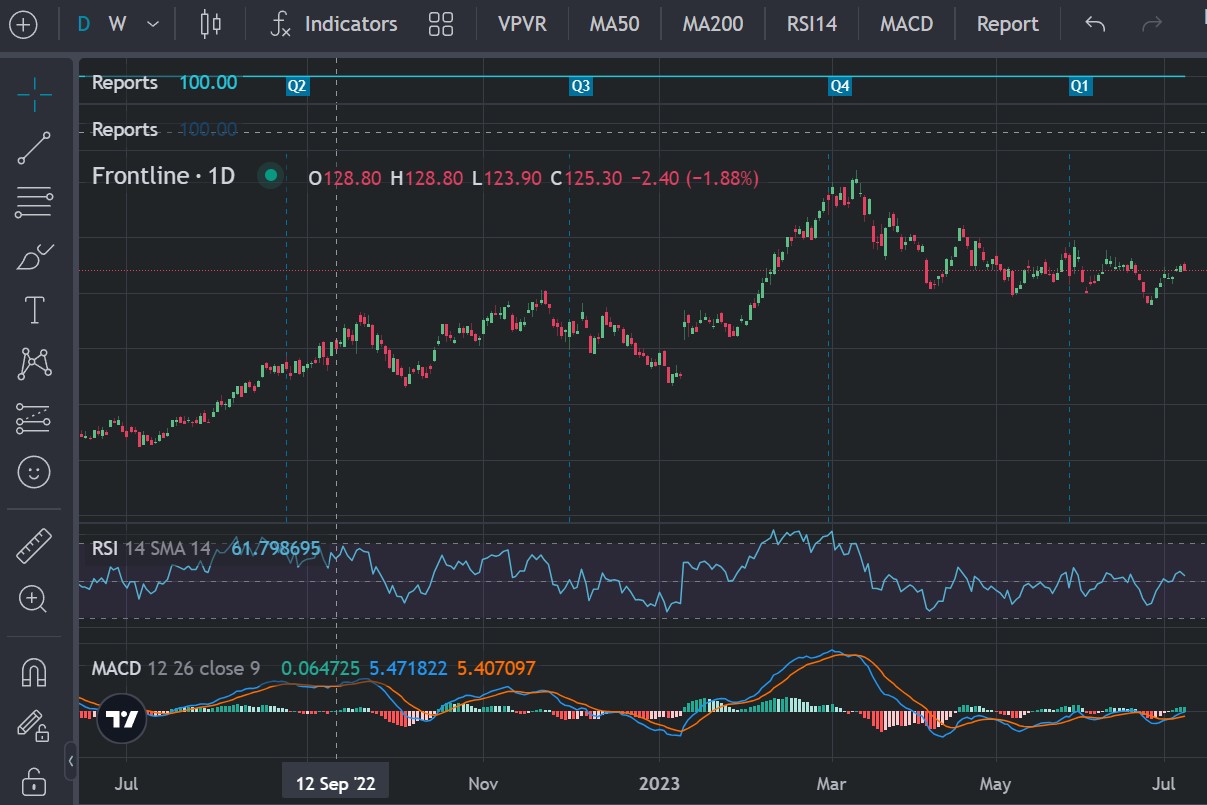Viewport: 1207px width, 805px height.
Task: Select the ruler measure tool
Action: 35,545
